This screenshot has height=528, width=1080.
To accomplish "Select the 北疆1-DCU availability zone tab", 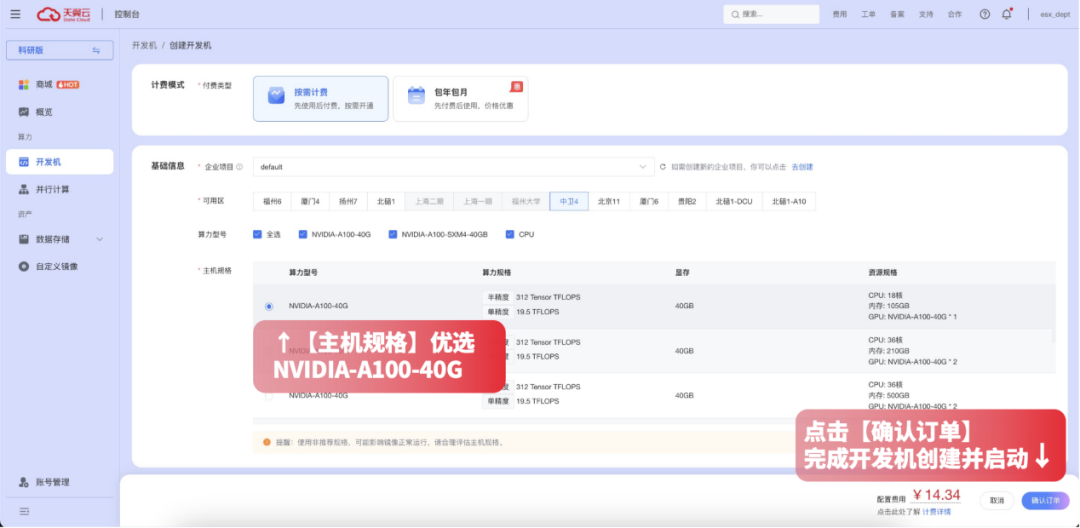I will coord(734,202).
